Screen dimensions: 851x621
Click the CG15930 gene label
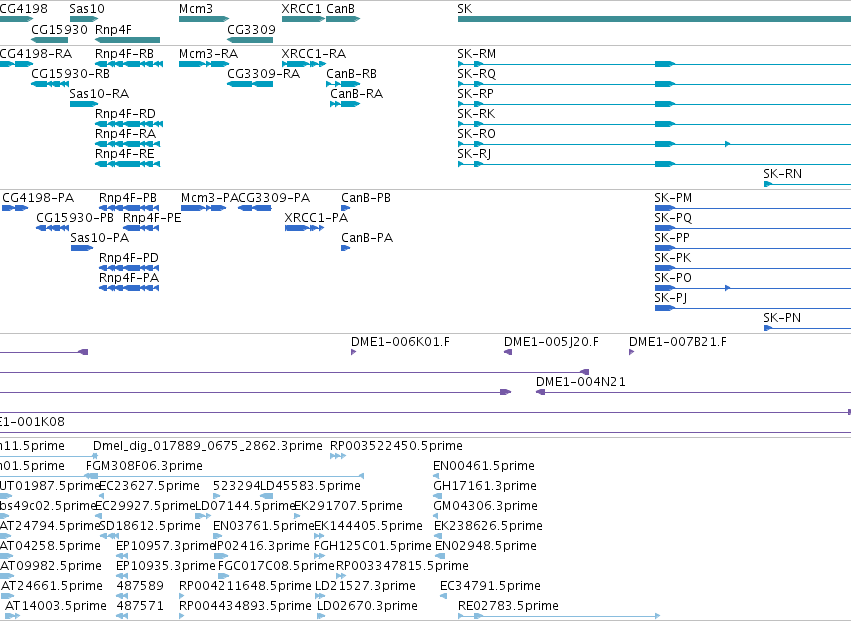point(59,29)
